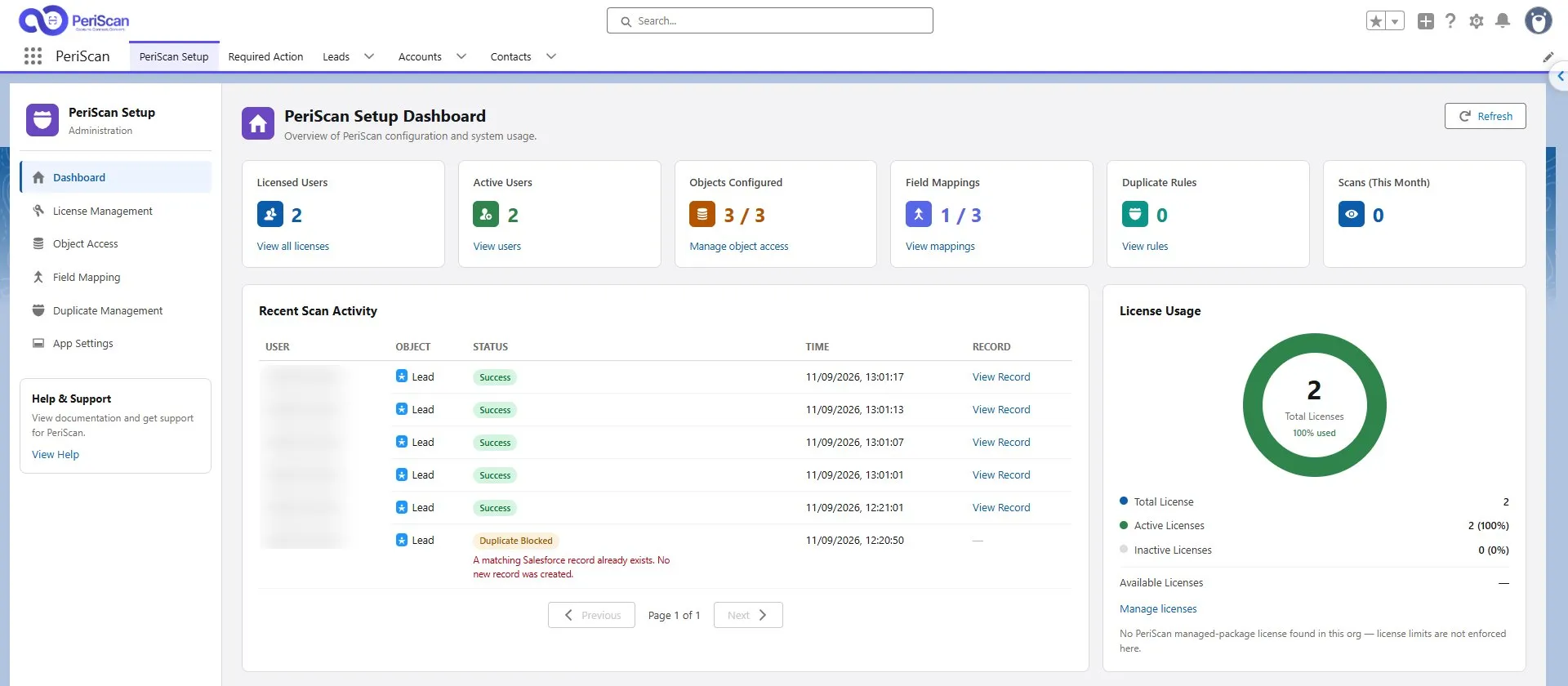Select the PeriScan Setup tab
Viewport: 1568px width, 686px height.
pyautogui.click(x=174, y=57)
